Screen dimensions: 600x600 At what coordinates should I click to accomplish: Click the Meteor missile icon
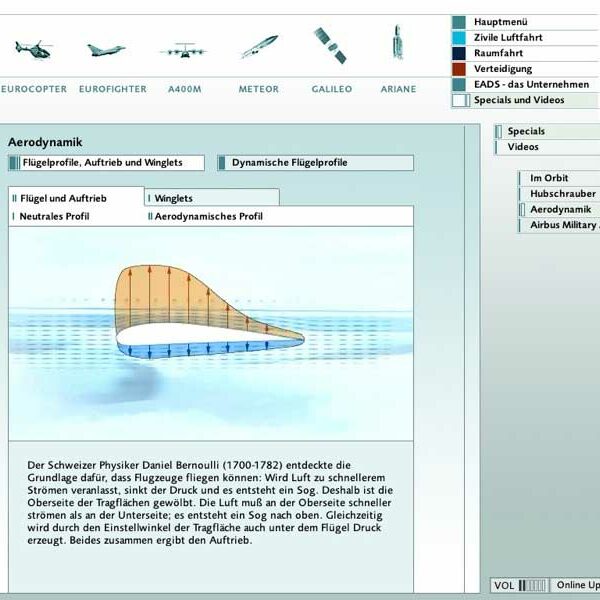click(259, 46)
